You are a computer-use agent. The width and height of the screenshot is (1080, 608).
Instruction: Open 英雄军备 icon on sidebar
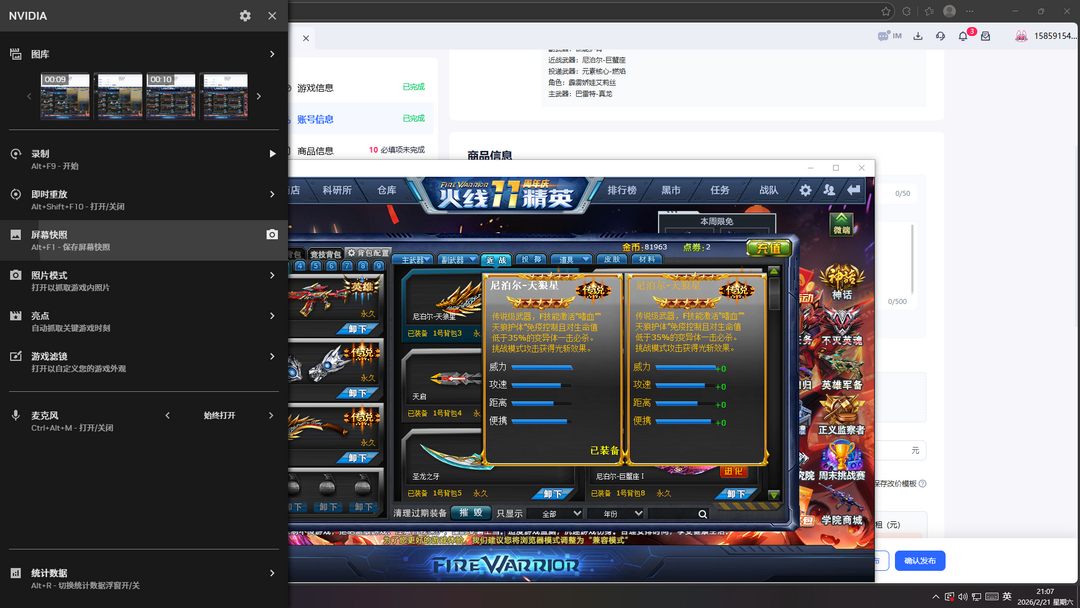click(x=842, y=372)
